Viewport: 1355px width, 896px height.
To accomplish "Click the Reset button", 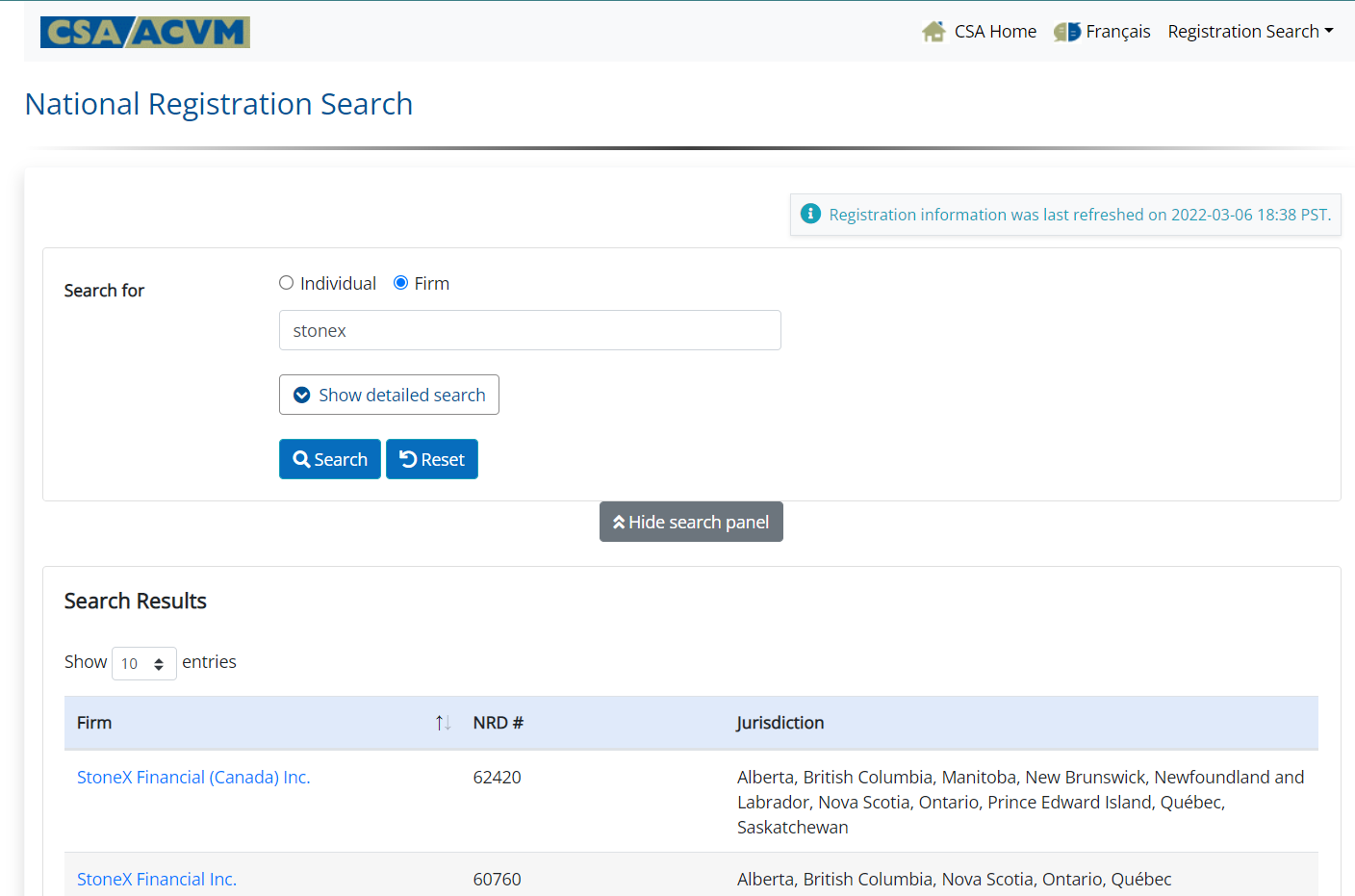I will coord(432,459).
